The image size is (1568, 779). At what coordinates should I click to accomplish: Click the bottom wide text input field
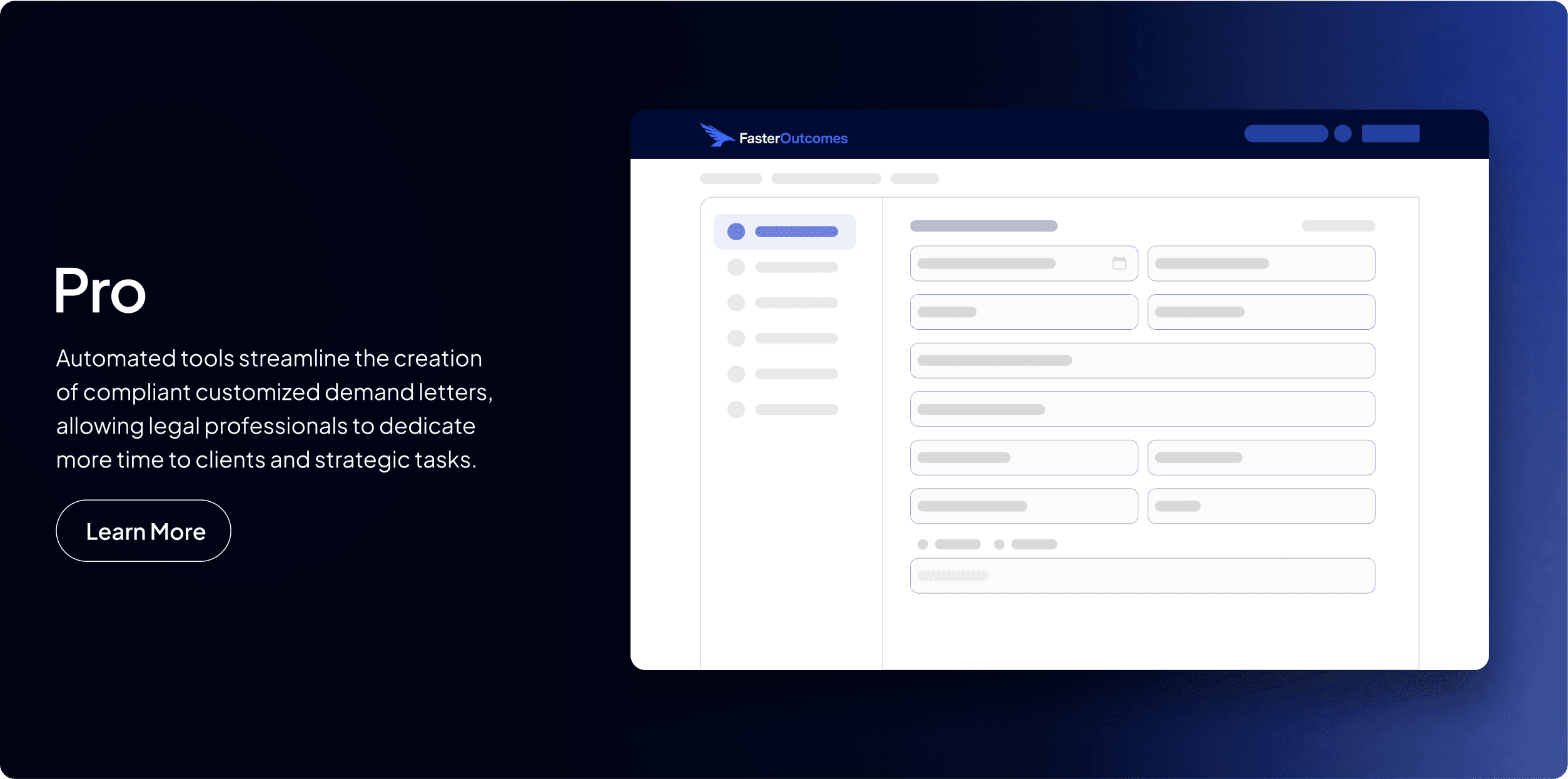click(1142, 576)
